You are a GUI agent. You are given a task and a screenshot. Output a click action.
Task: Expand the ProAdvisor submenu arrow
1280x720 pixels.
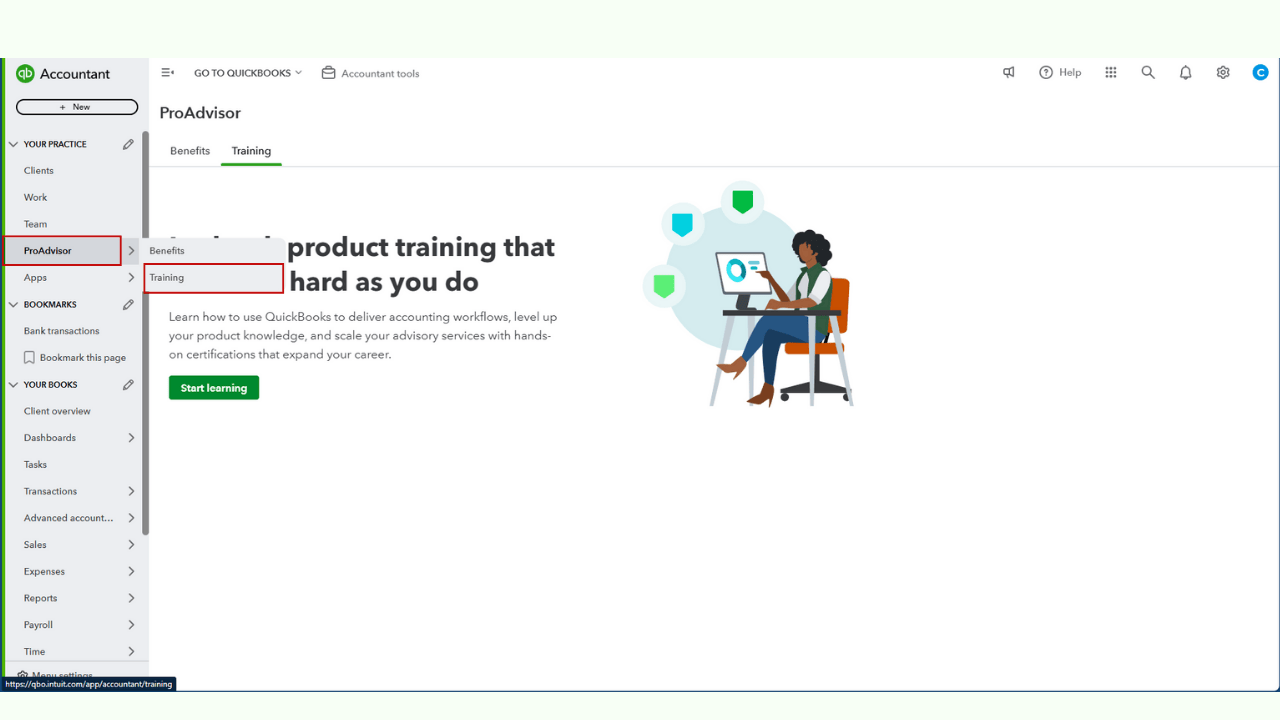(x=131, y=251)
